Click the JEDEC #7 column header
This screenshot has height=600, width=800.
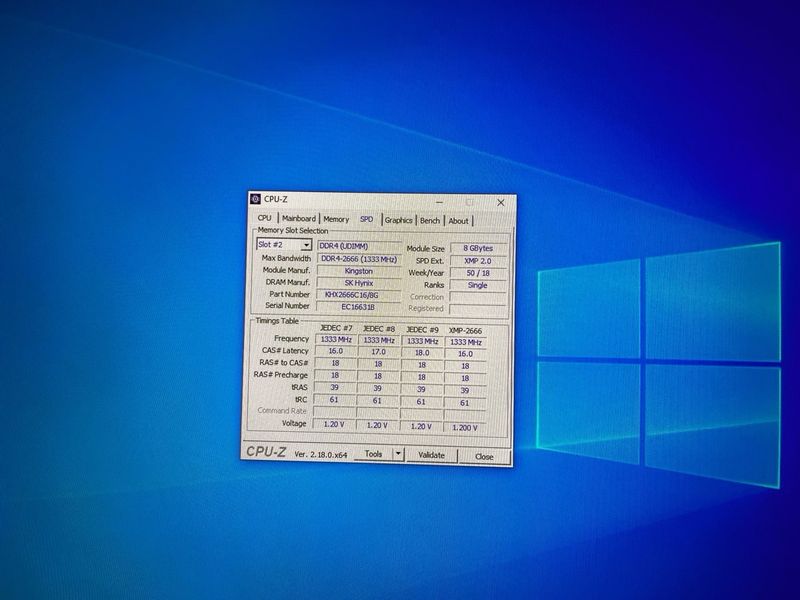(x=336, y=328)
